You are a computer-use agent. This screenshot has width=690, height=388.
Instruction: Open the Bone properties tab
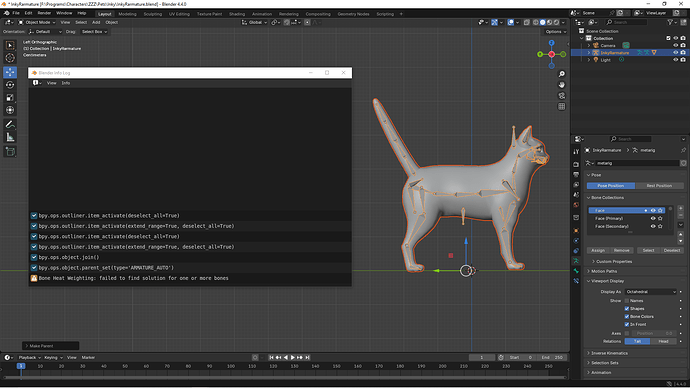coord(576,271)
